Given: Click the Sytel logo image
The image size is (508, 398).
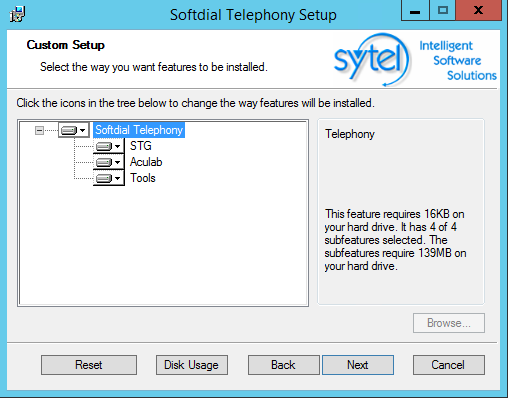Looking at the screenshot, I should (x=415, y=60).
